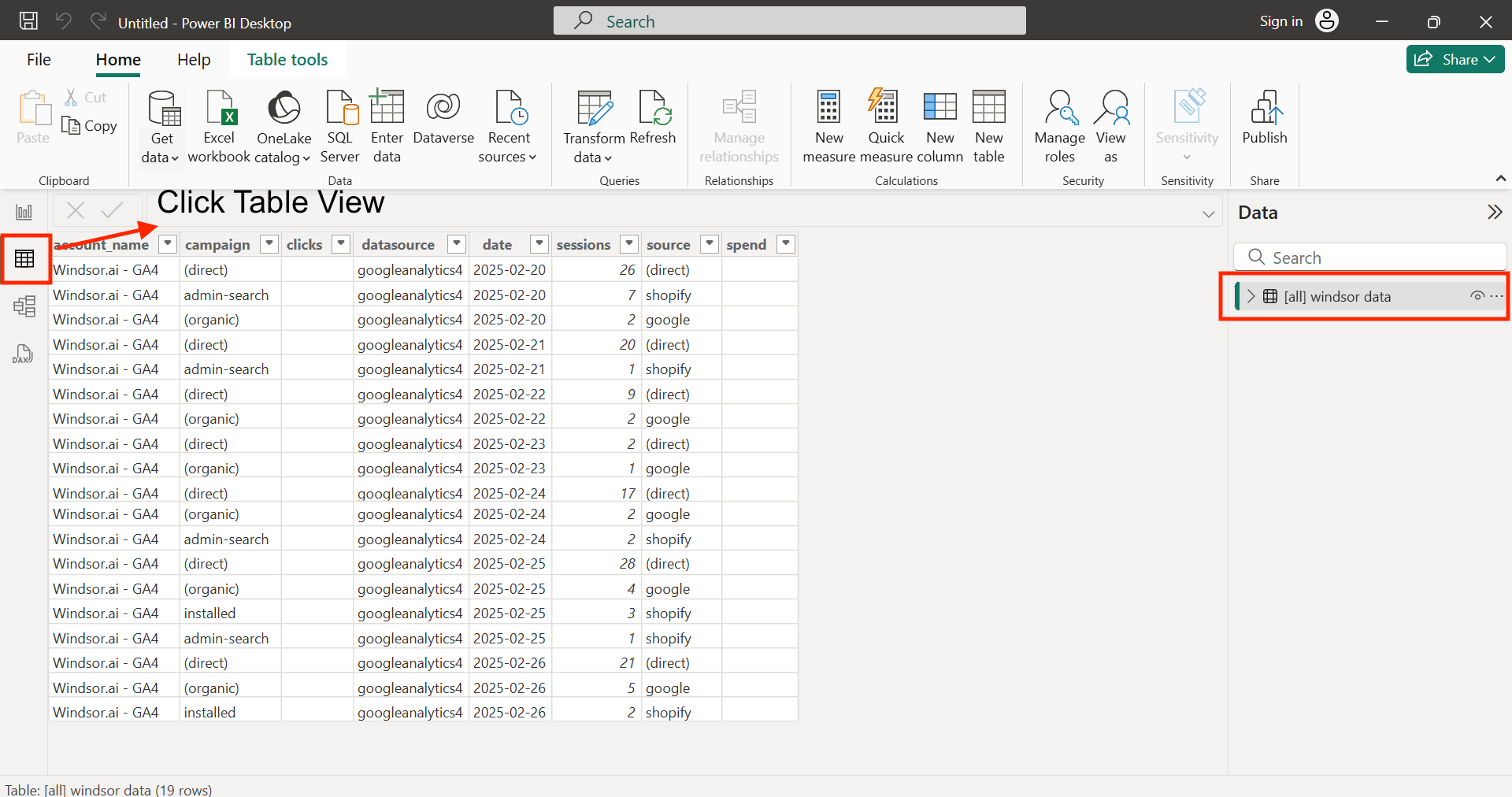Publish the report
This screenshot has width=1512, height=797.
click(x=1265, y=118)
